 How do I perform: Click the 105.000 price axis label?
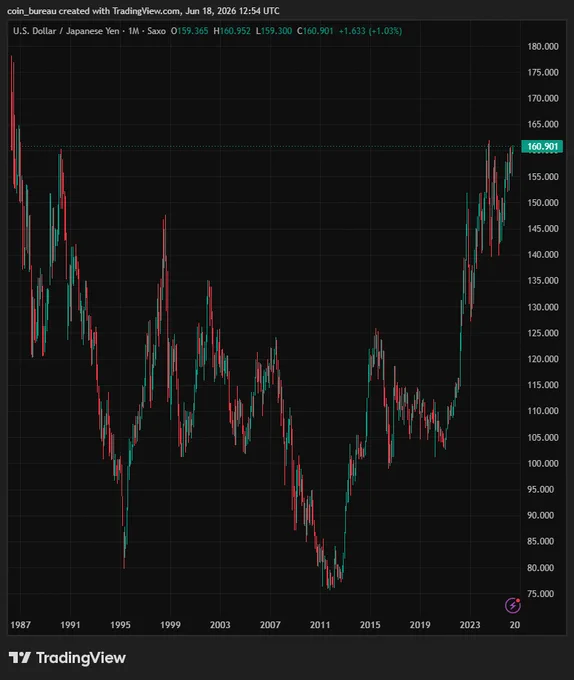click(x=543, y=438)
